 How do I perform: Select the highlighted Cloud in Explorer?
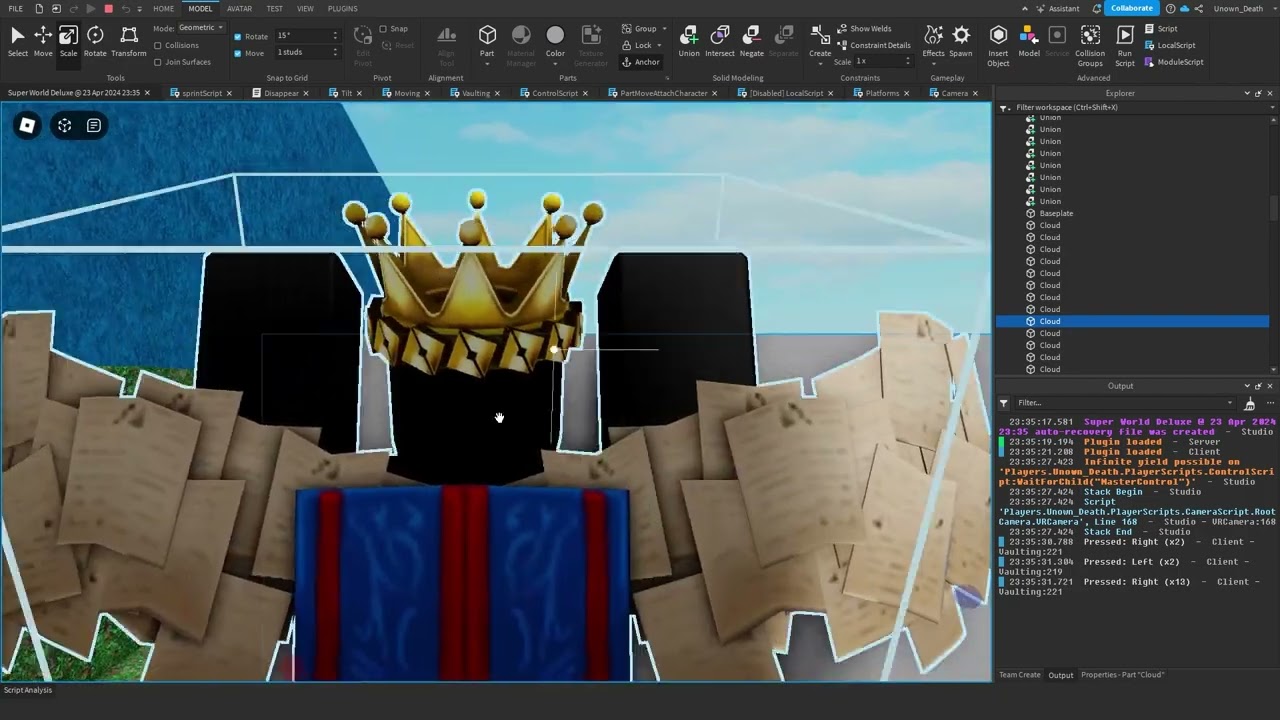pos(1049,321)
